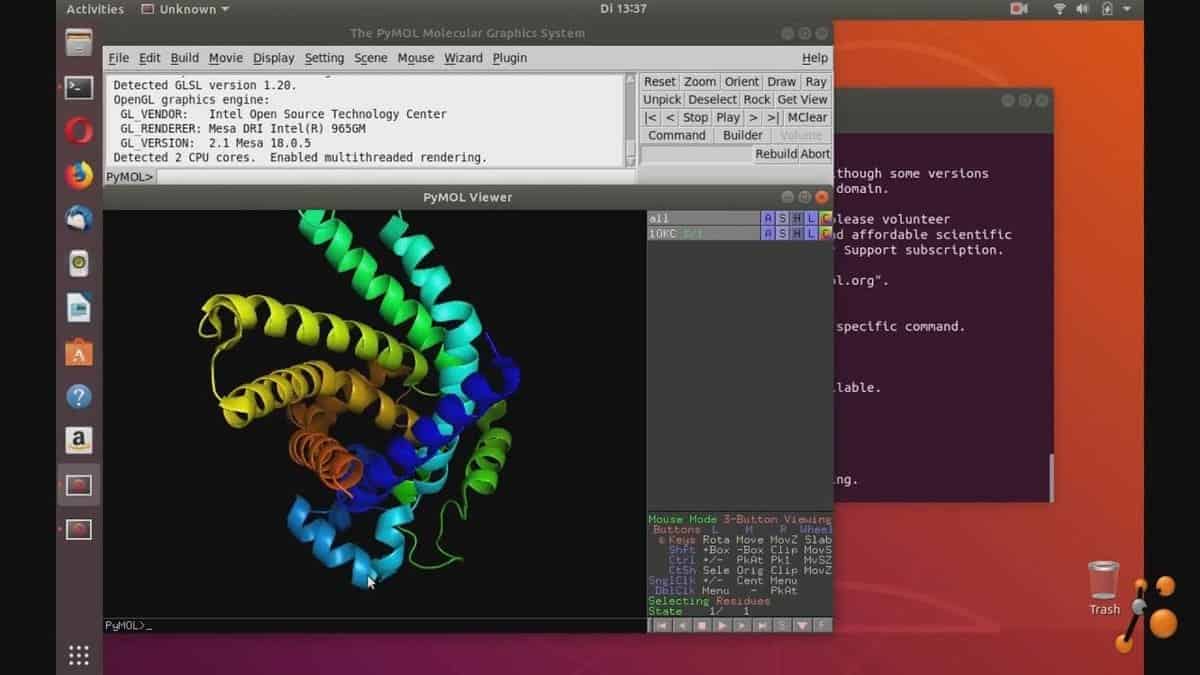Screen dimensions: 1200x675
Task: Open Amazon launcher in dock
Action: (79, 440)
